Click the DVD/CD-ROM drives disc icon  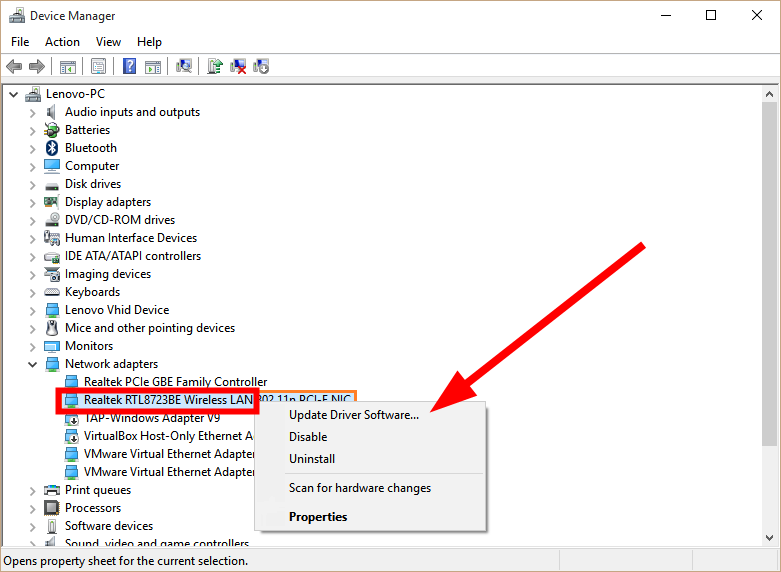click(52, 220)
